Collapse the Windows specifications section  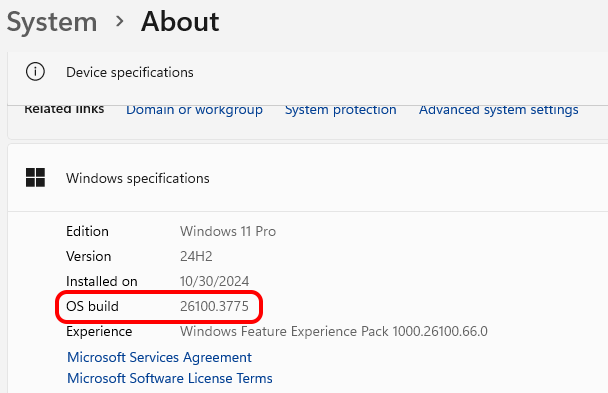click(307, 178)
